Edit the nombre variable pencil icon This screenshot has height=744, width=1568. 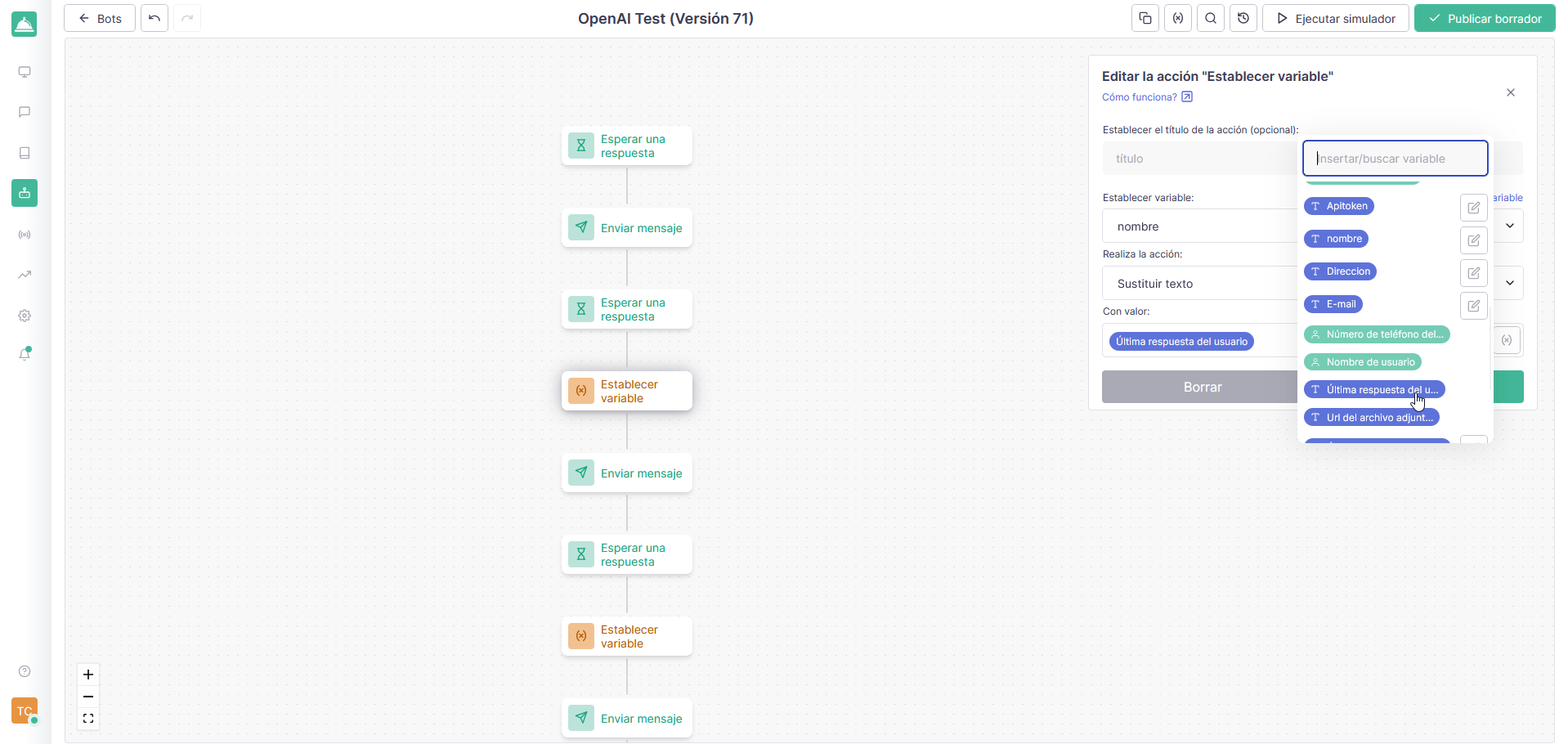click(x=1474, y=240)
